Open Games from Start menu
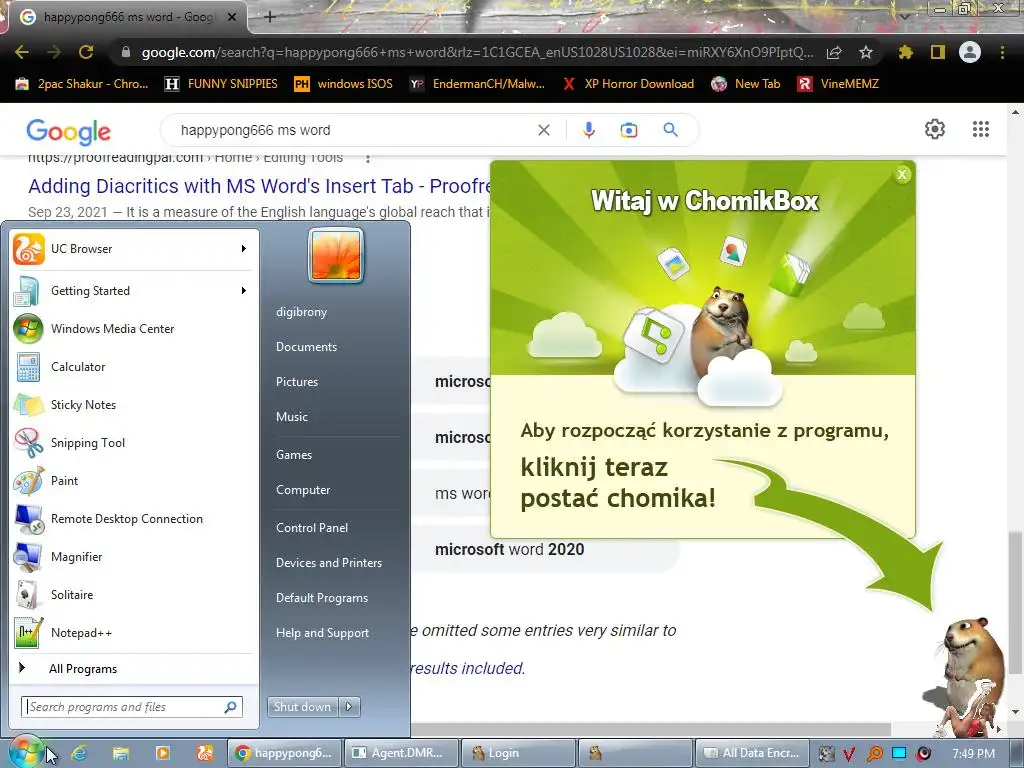This screenshot has width=1024, height=768. coord(294,455)
